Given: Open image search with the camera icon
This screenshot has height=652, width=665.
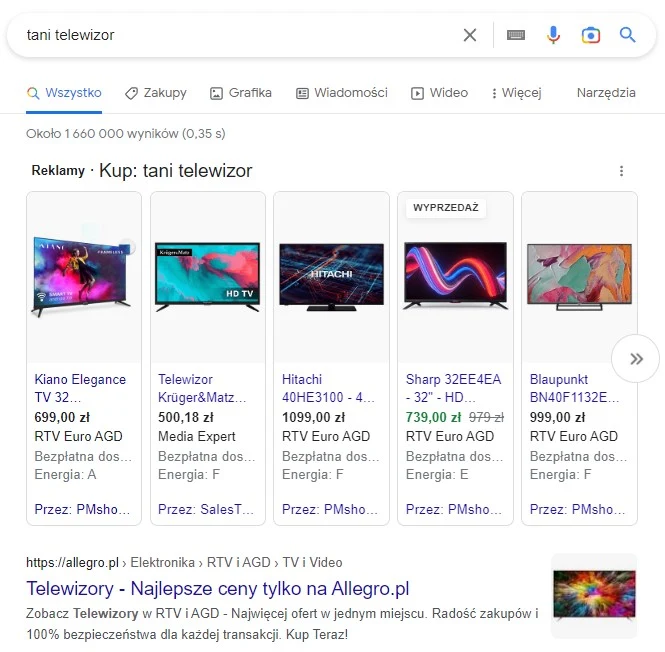Looking at the screenshot, I should click(590, 35).
